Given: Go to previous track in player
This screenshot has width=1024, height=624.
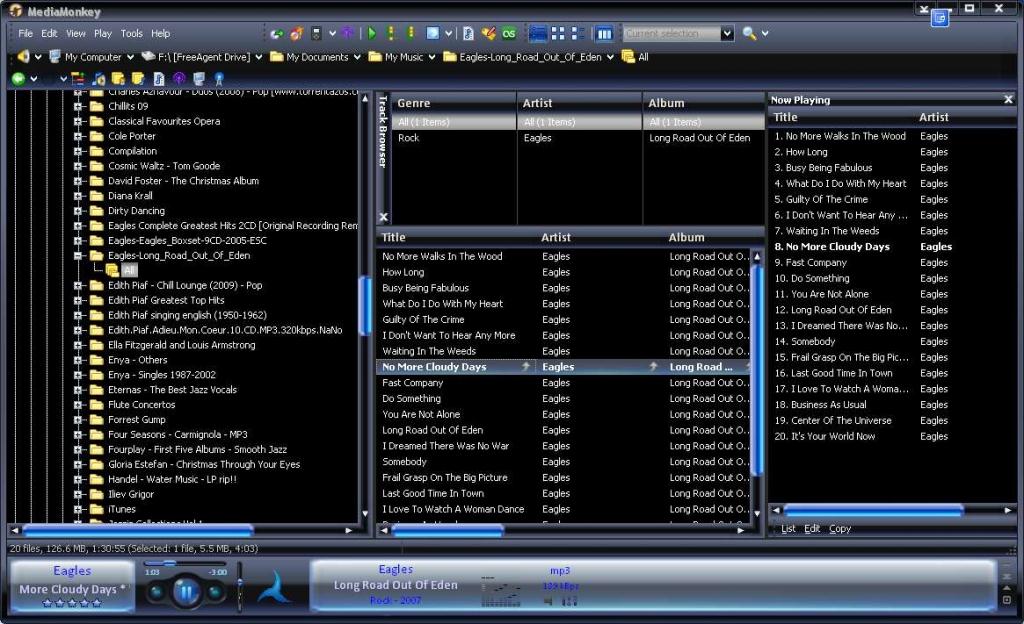Looking at the screenshot, I should 156,592.
